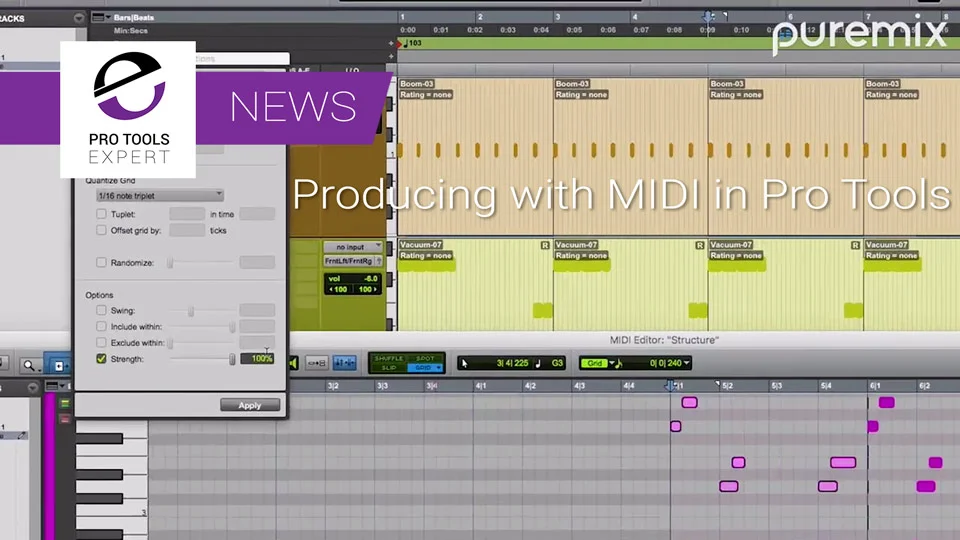Screen dimensions: 960x540
Task: Click the Strength slider handle
Action: 232,359
